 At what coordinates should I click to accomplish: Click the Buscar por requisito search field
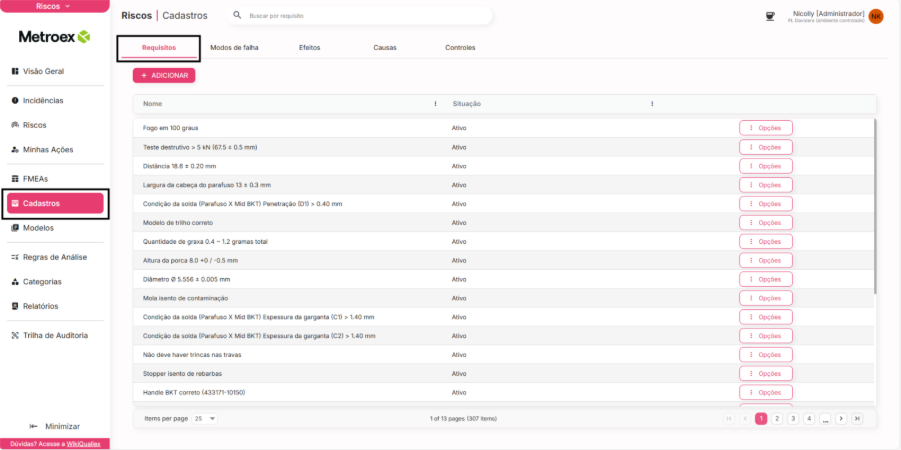coord(360,16)
